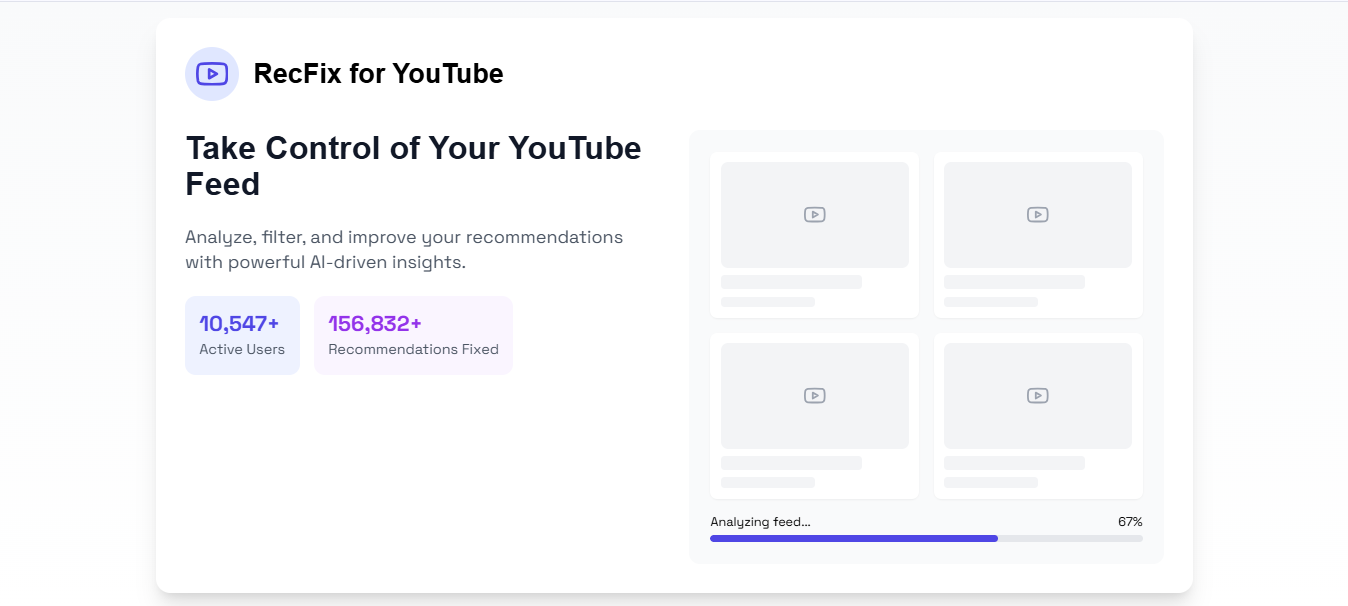Click the Analyze, filter, and improve description text
This screenshot has width=1348, height=606.
404,250
